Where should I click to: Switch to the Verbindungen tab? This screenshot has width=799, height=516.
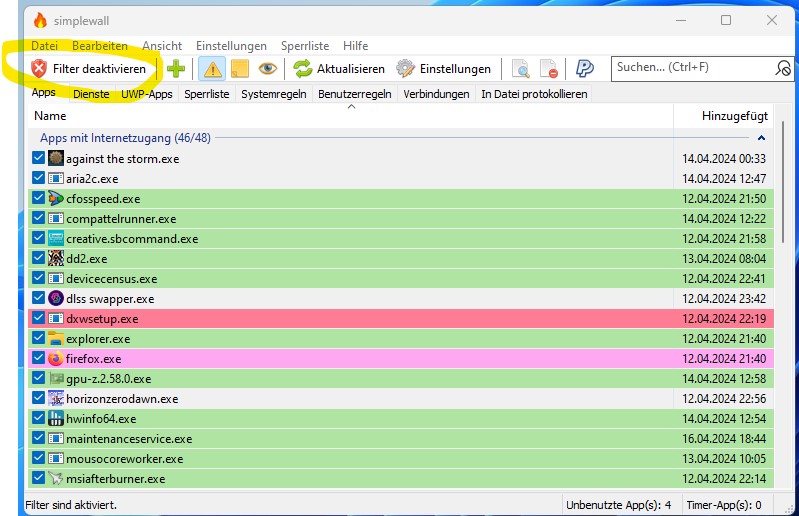[436, 94]
